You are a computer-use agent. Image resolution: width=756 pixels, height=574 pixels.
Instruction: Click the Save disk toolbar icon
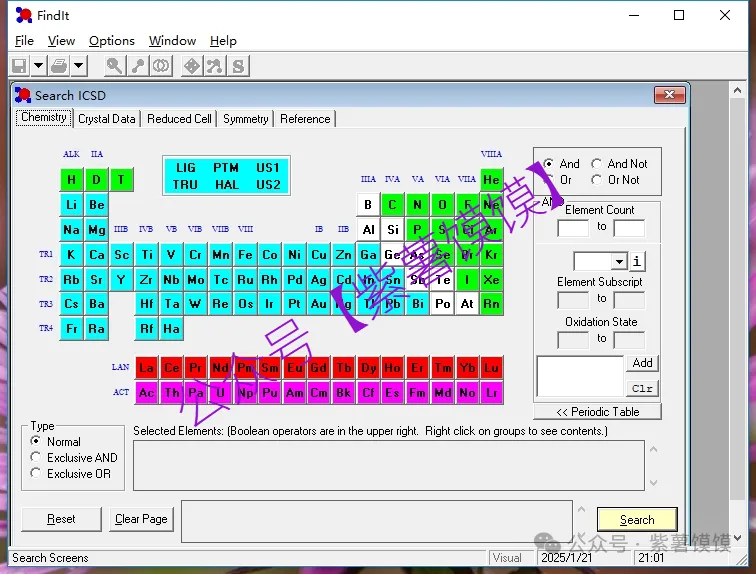point(19,66)
